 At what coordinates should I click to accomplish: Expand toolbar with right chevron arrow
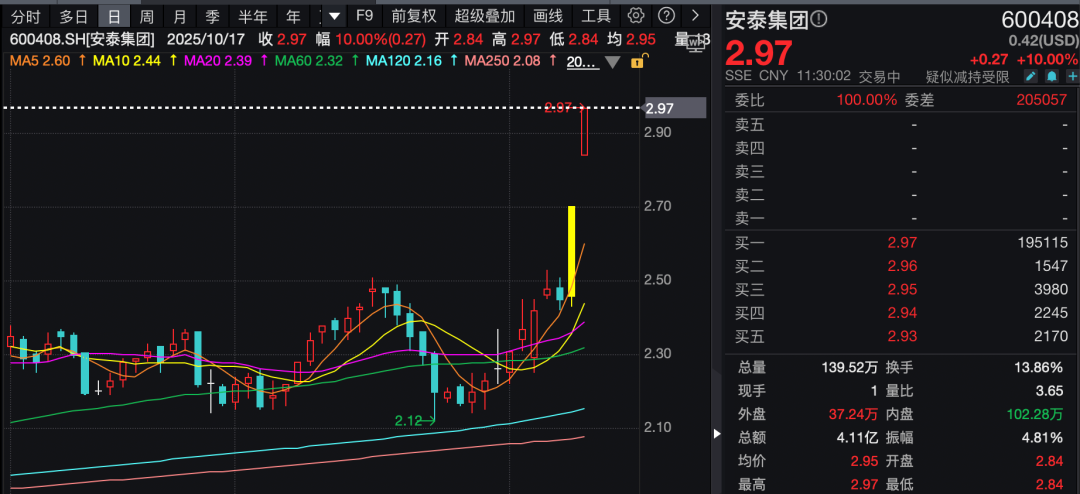(695, 16)
